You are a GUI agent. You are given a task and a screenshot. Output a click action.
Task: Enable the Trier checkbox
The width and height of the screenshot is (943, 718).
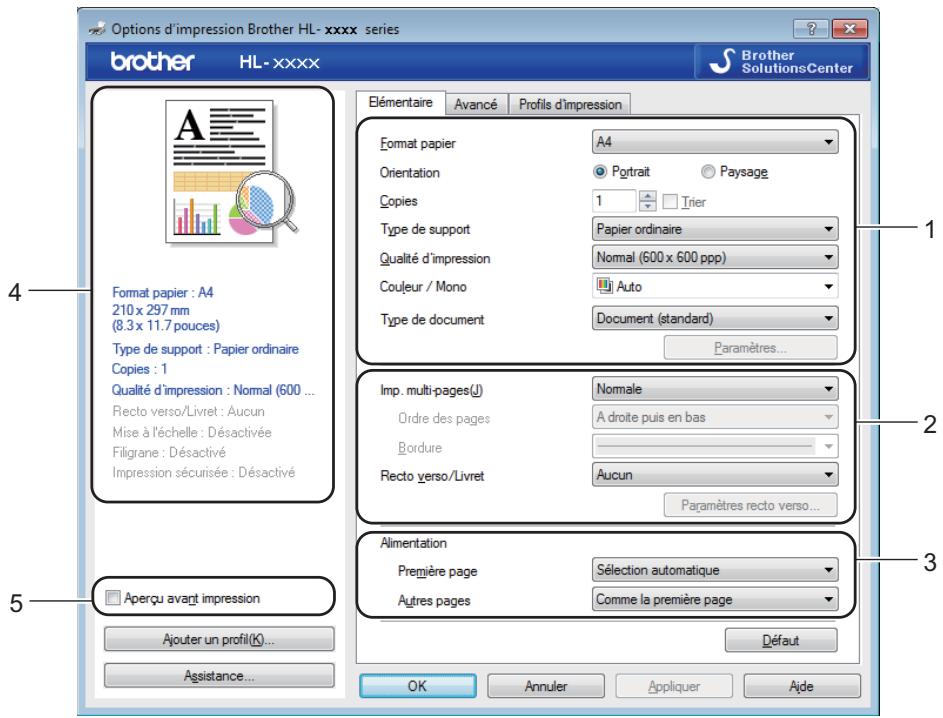point(669,201)
